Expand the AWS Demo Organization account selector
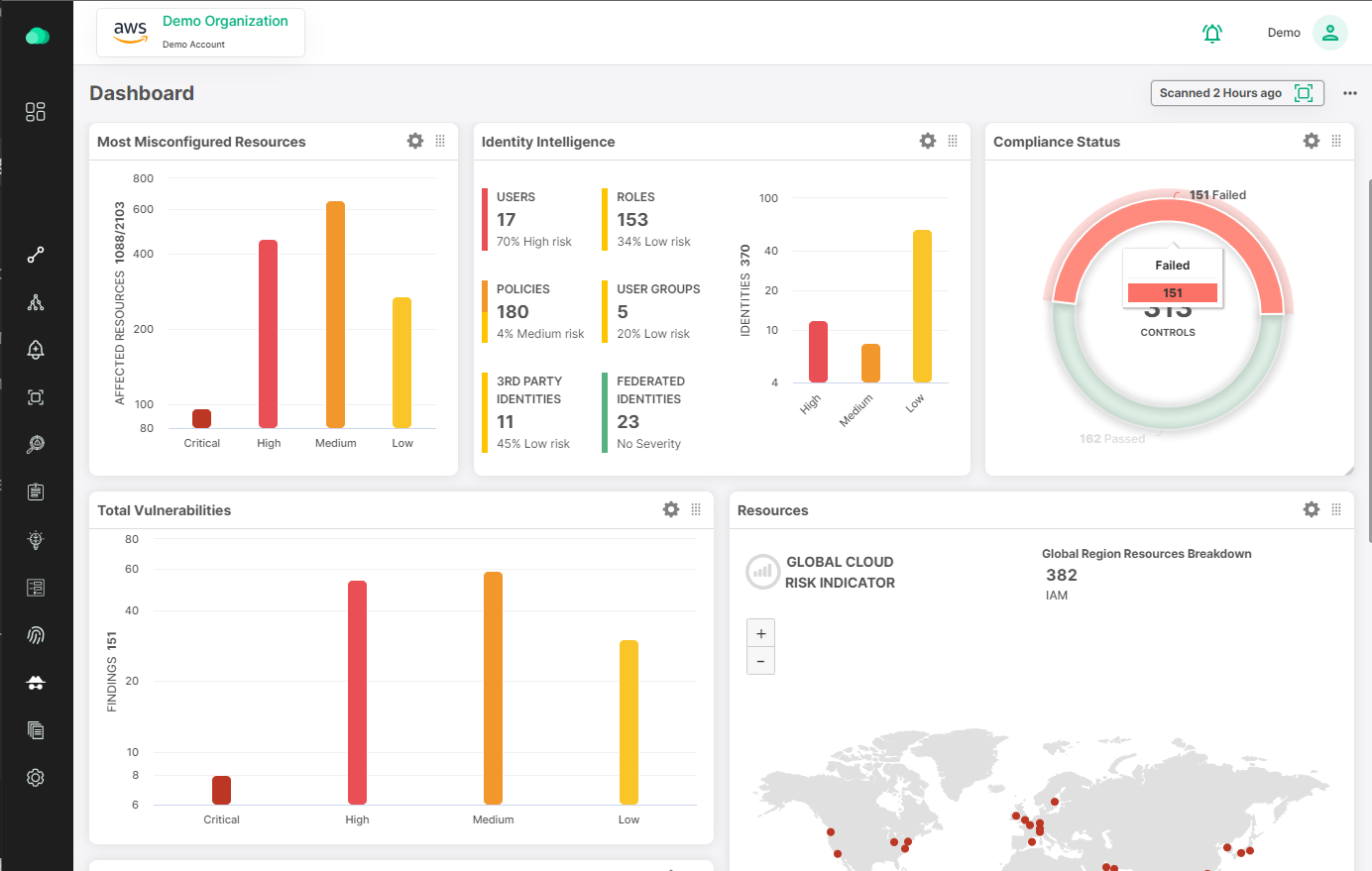The height and width of the screenshot is (871, 1372). point(200,33)
